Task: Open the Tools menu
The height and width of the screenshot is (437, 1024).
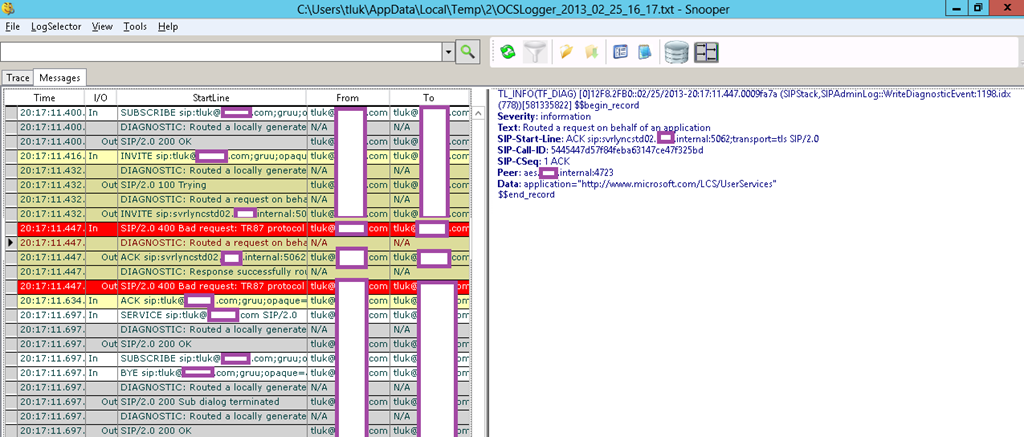Action: 134,26
